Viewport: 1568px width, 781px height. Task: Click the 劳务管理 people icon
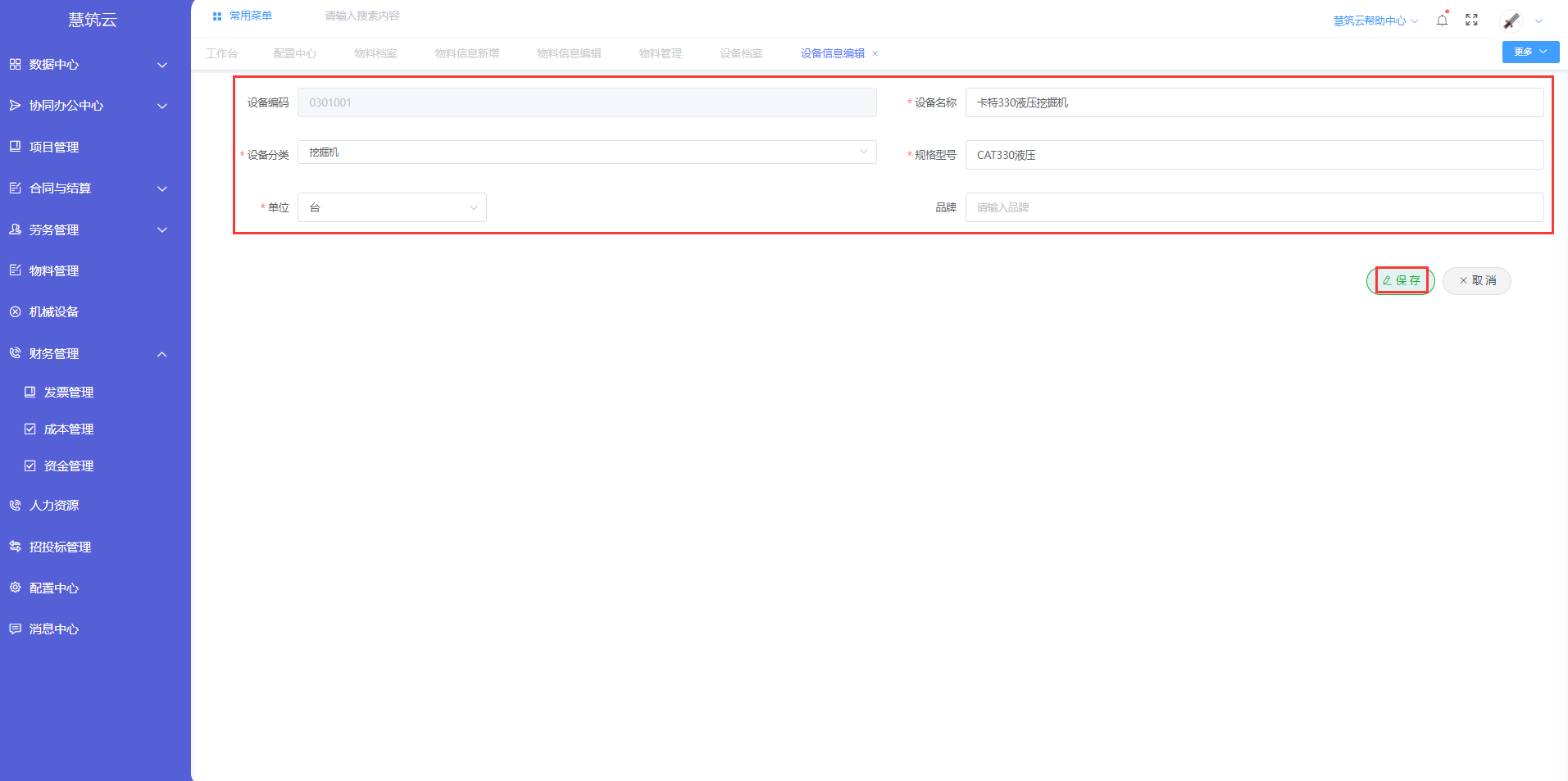(x=15, y=229)
